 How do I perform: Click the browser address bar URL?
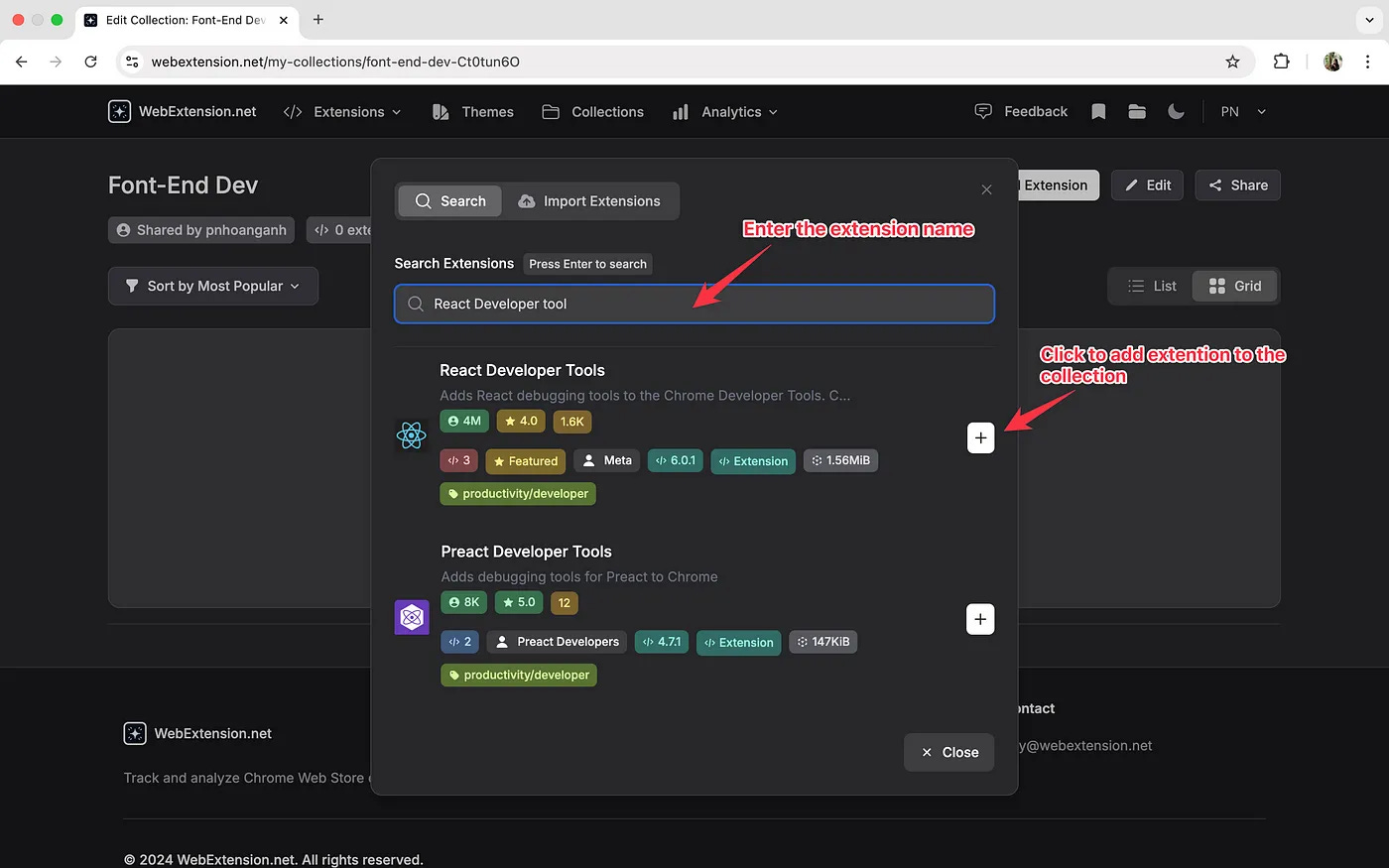(335, 62)
